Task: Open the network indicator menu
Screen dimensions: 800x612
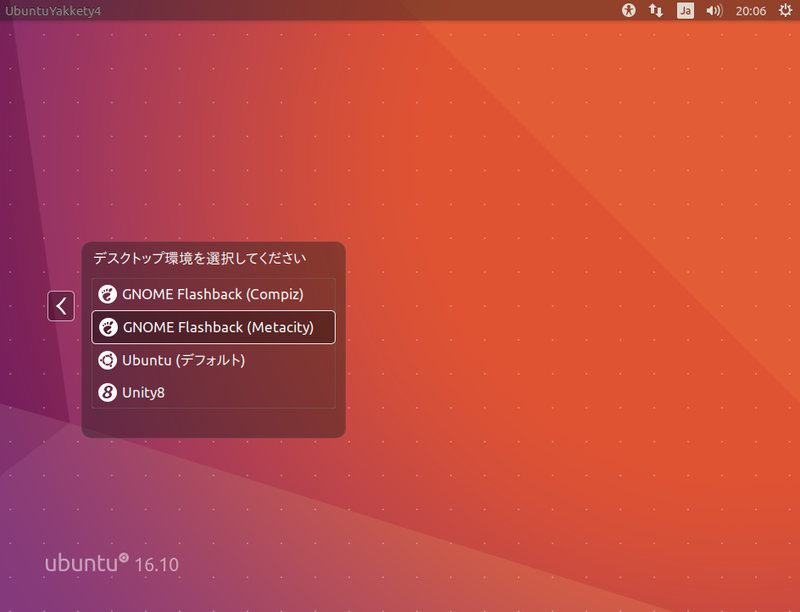Action: point(656,10)
